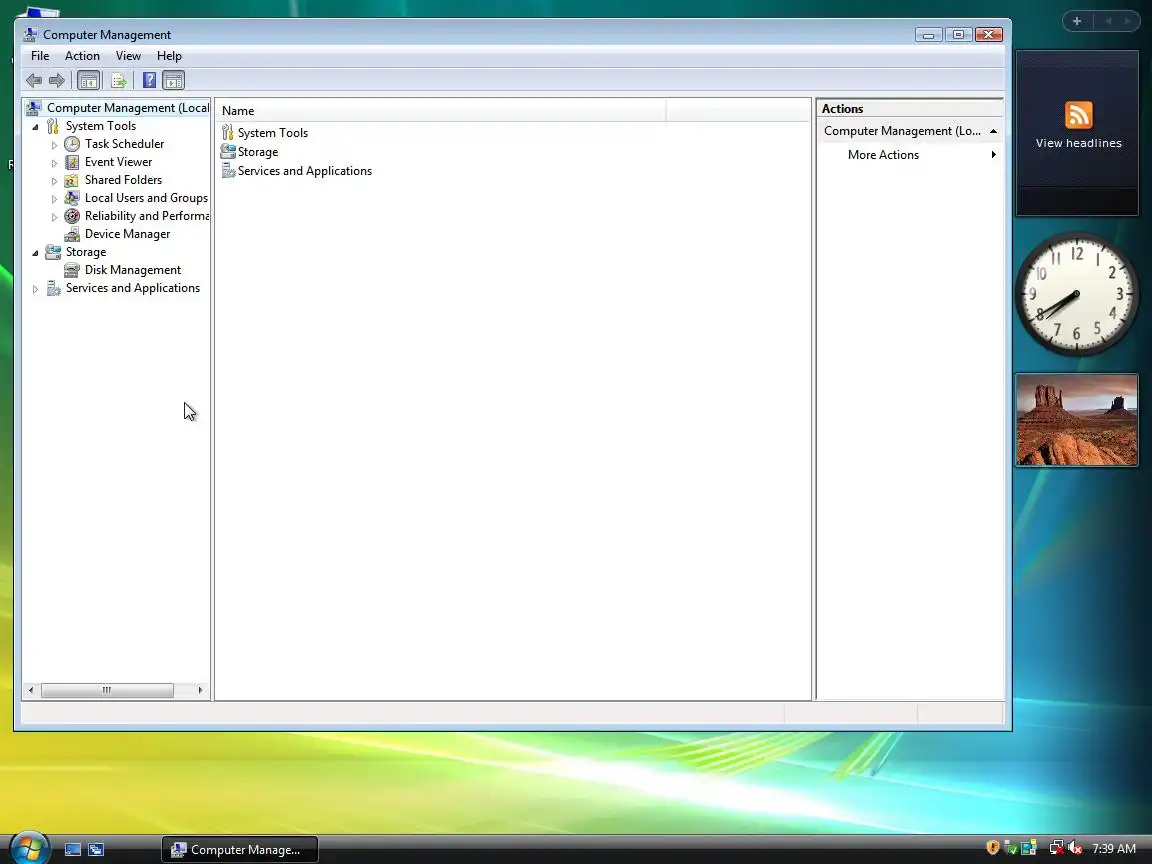The image size is (1152, 864).
Task: Click the Shared Folders icon in tree
Action: point(72,180)
